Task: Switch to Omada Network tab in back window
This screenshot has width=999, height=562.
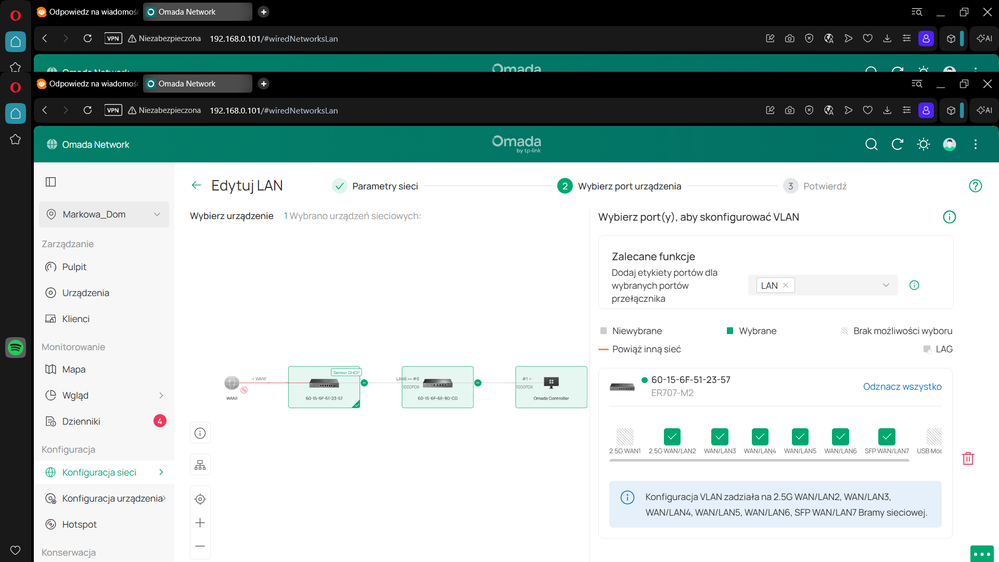Action: 197,11
